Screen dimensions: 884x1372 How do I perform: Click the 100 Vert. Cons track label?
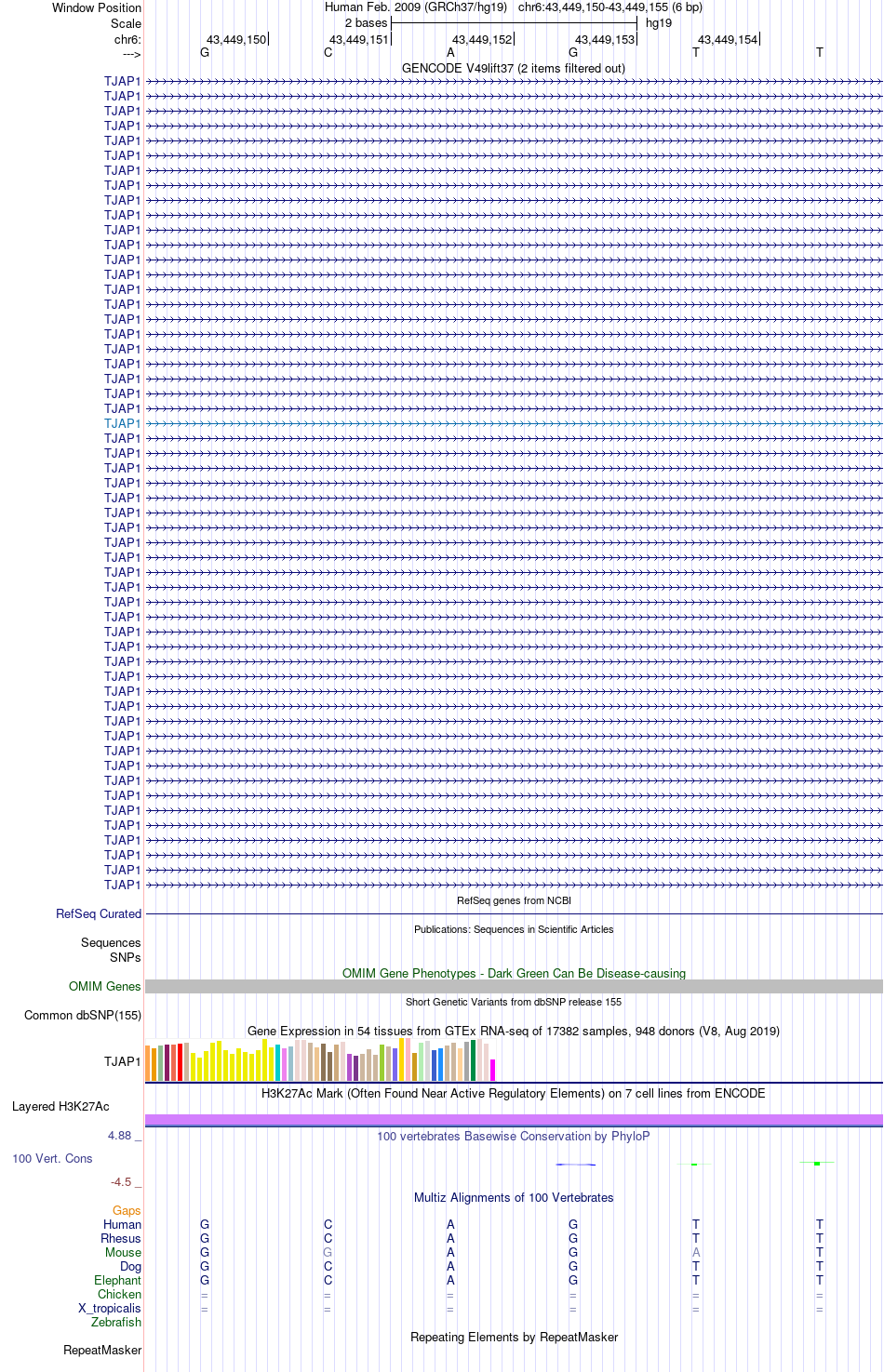52,1159
